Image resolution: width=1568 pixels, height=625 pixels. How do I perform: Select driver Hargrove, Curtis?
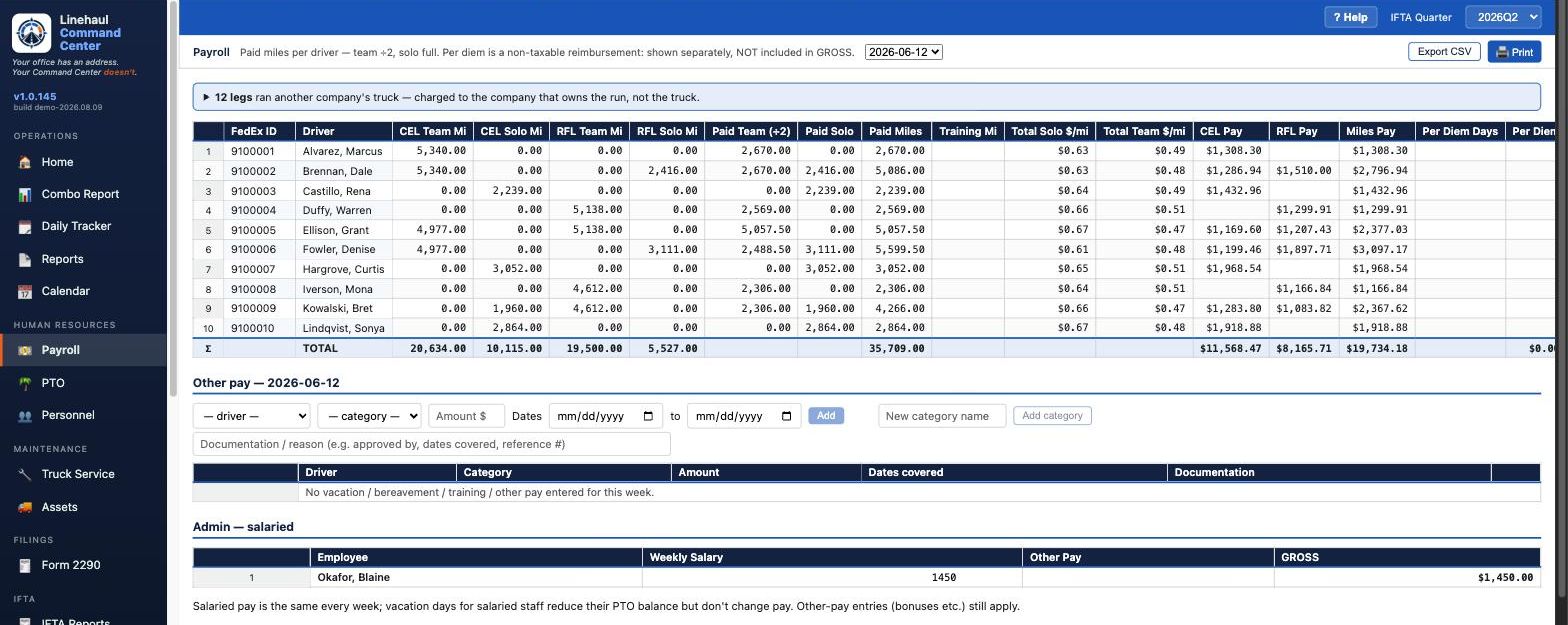click(343, 269)
